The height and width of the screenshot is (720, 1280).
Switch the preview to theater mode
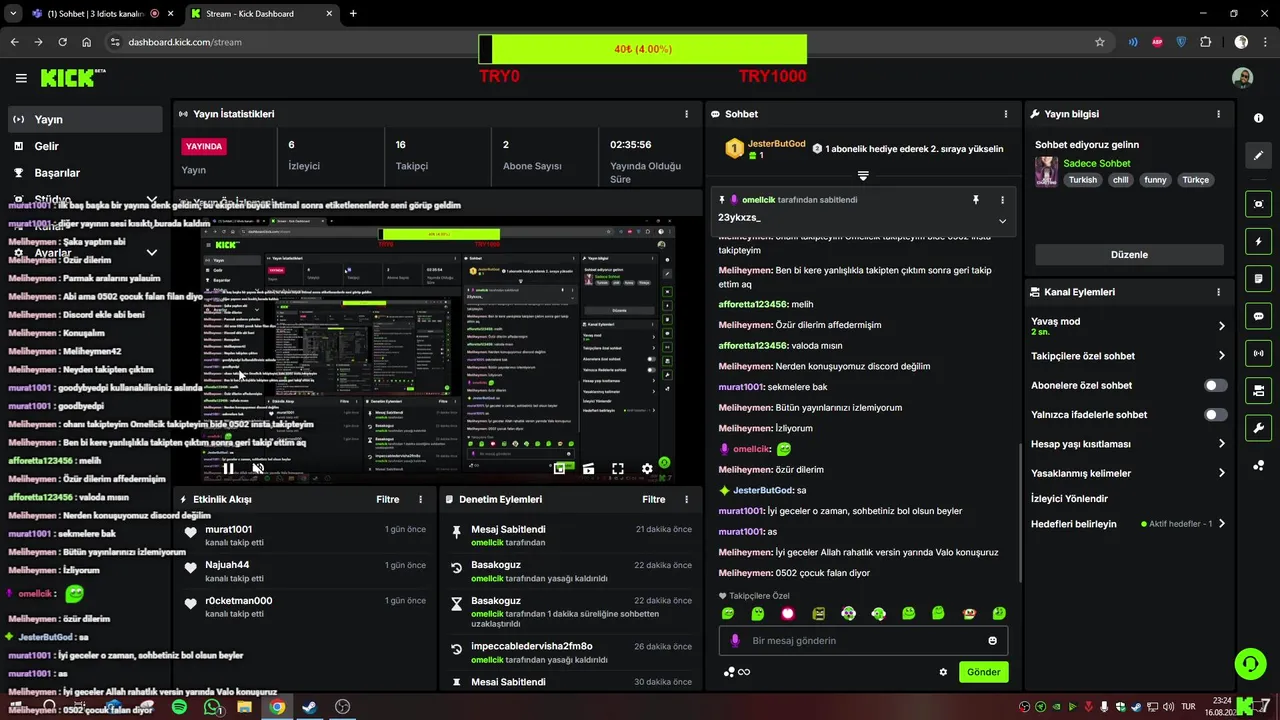click(589, 468)
